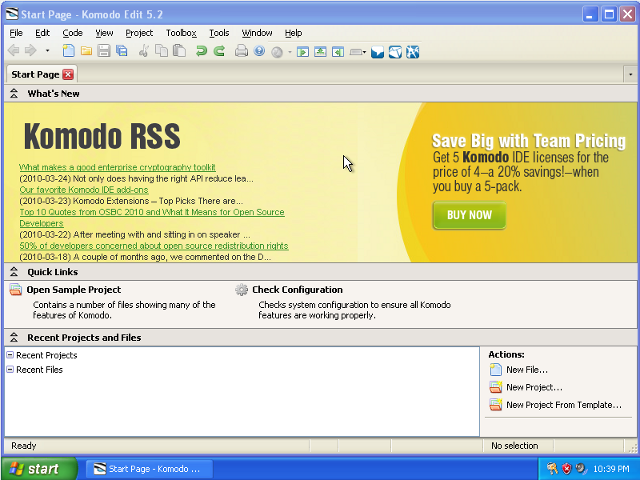Click 'No selection' in status bar
The height and width of the screenshot is (480, 640).
(514, 446)
